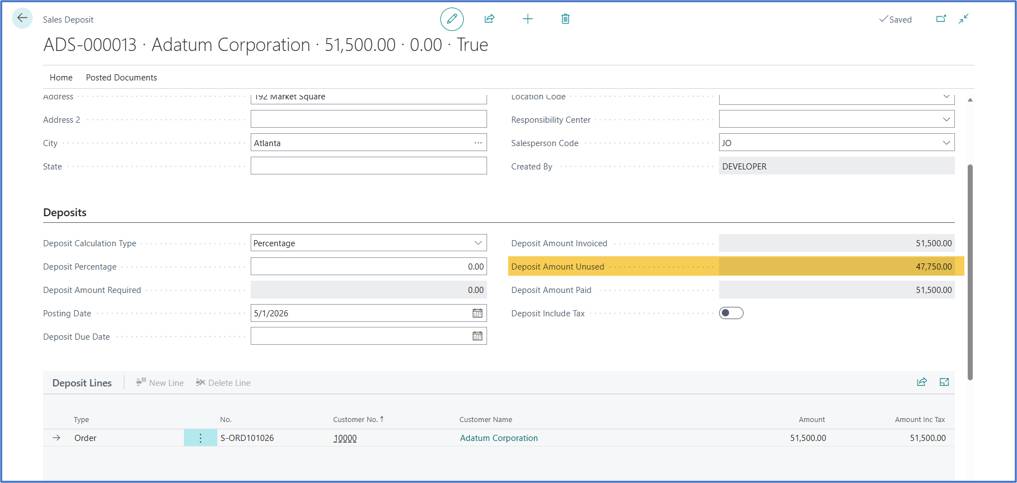Select the S-ORD101026 order number cell

[x=247, y=438]
